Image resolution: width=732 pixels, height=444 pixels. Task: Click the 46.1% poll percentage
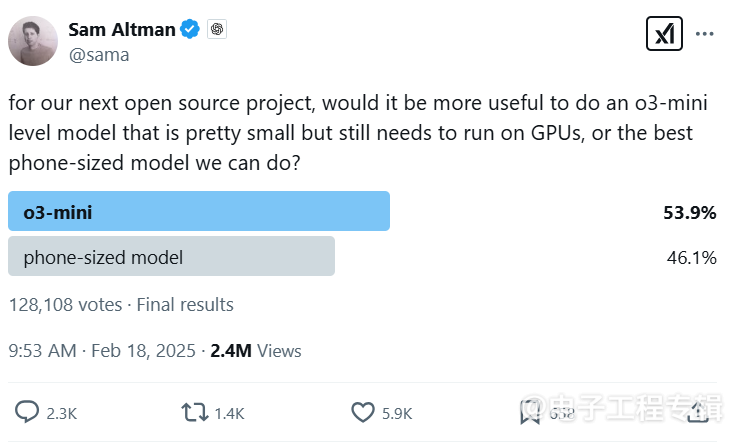pyautogui.click(x=691, y=257)
